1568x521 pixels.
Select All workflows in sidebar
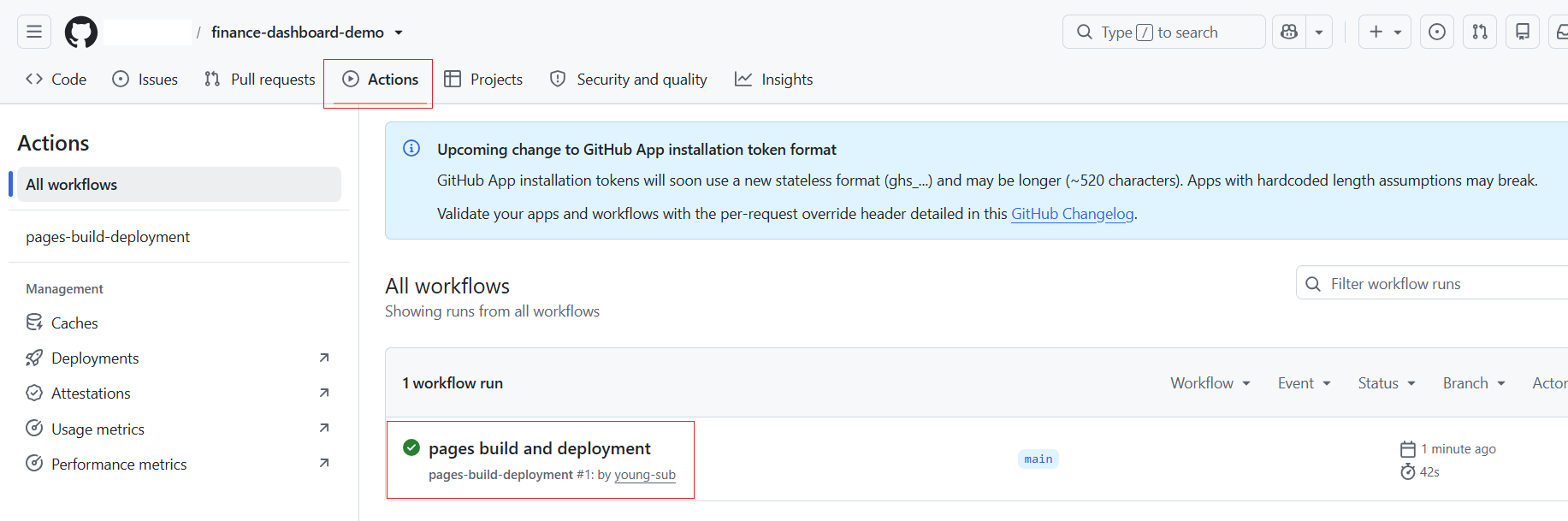pyautogui.click(x=179, y=185)
